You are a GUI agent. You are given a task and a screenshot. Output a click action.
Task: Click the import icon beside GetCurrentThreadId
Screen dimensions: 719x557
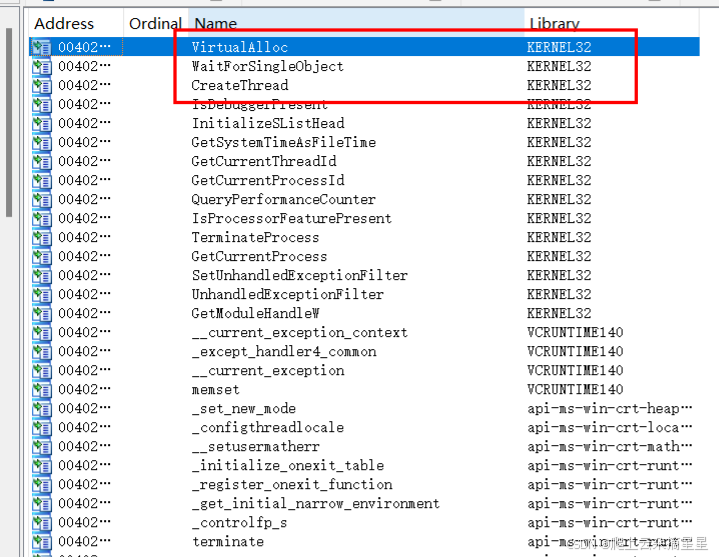(x=41, y=161)
